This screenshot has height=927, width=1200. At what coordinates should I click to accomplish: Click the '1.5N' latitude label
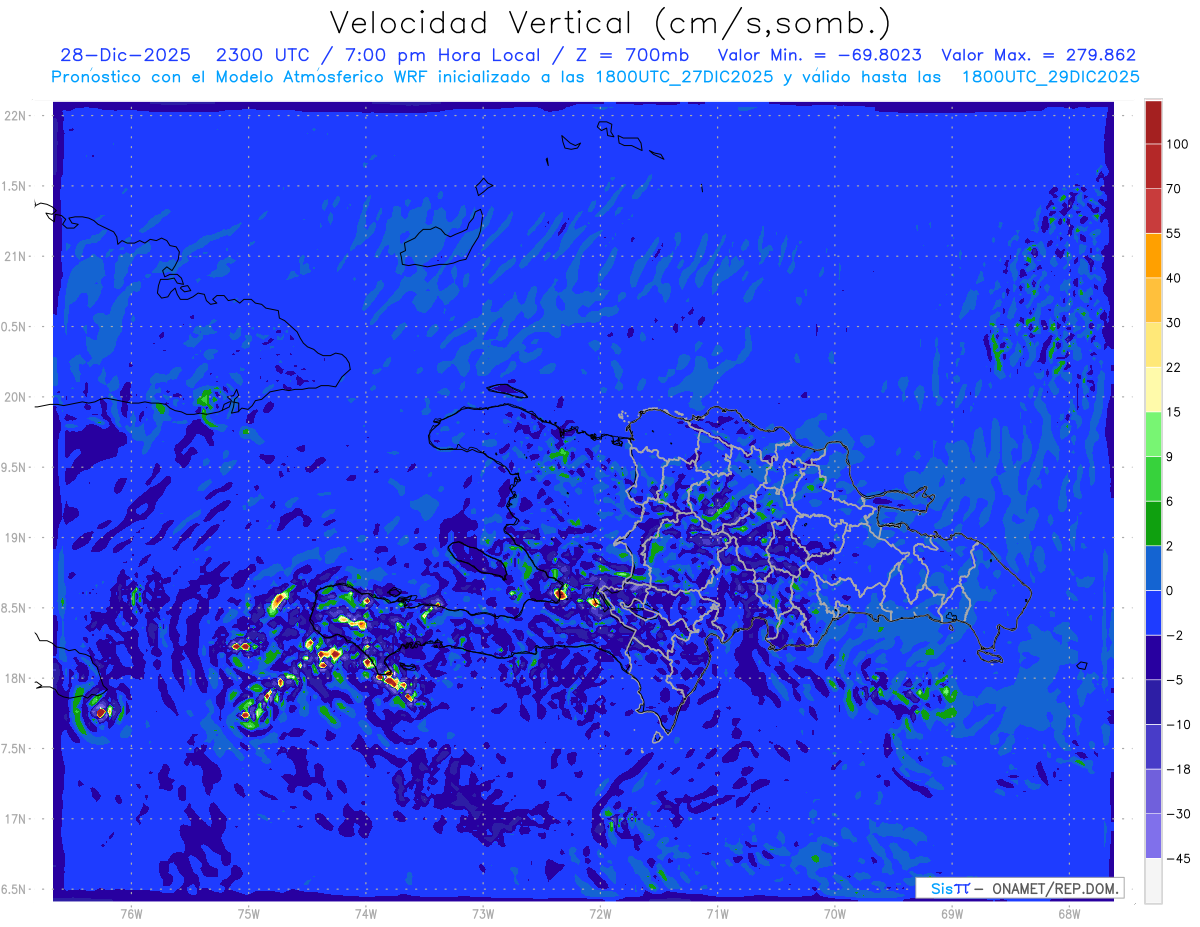click(x=14, y=186)
